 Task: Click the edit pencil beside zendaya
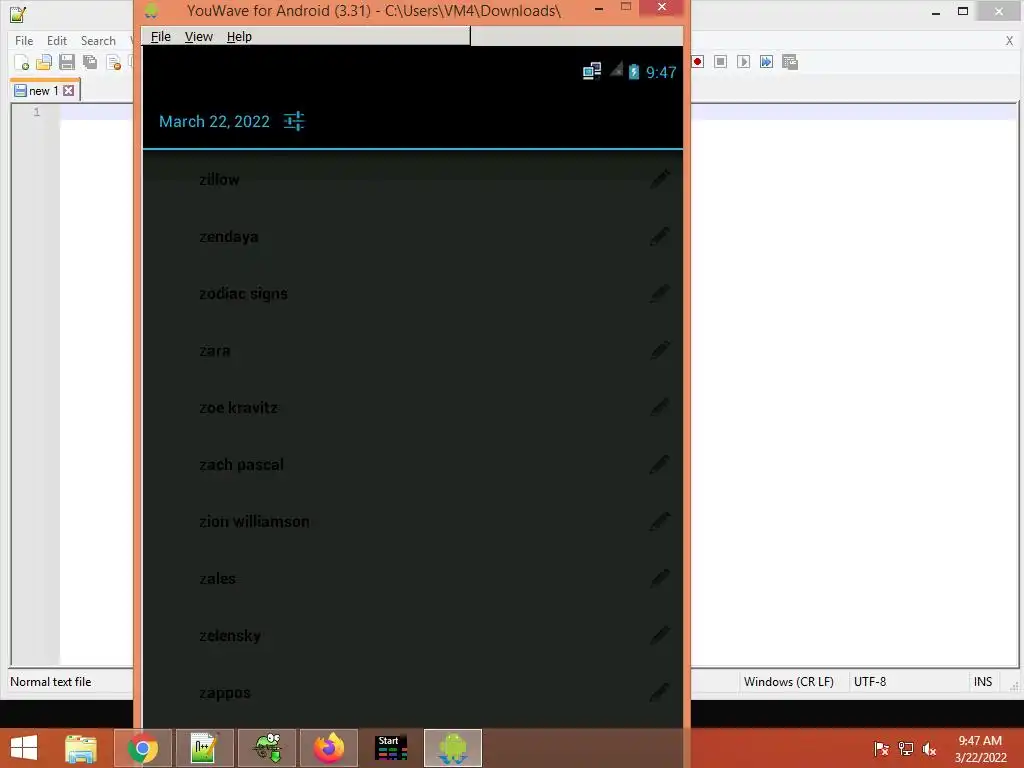660,236
